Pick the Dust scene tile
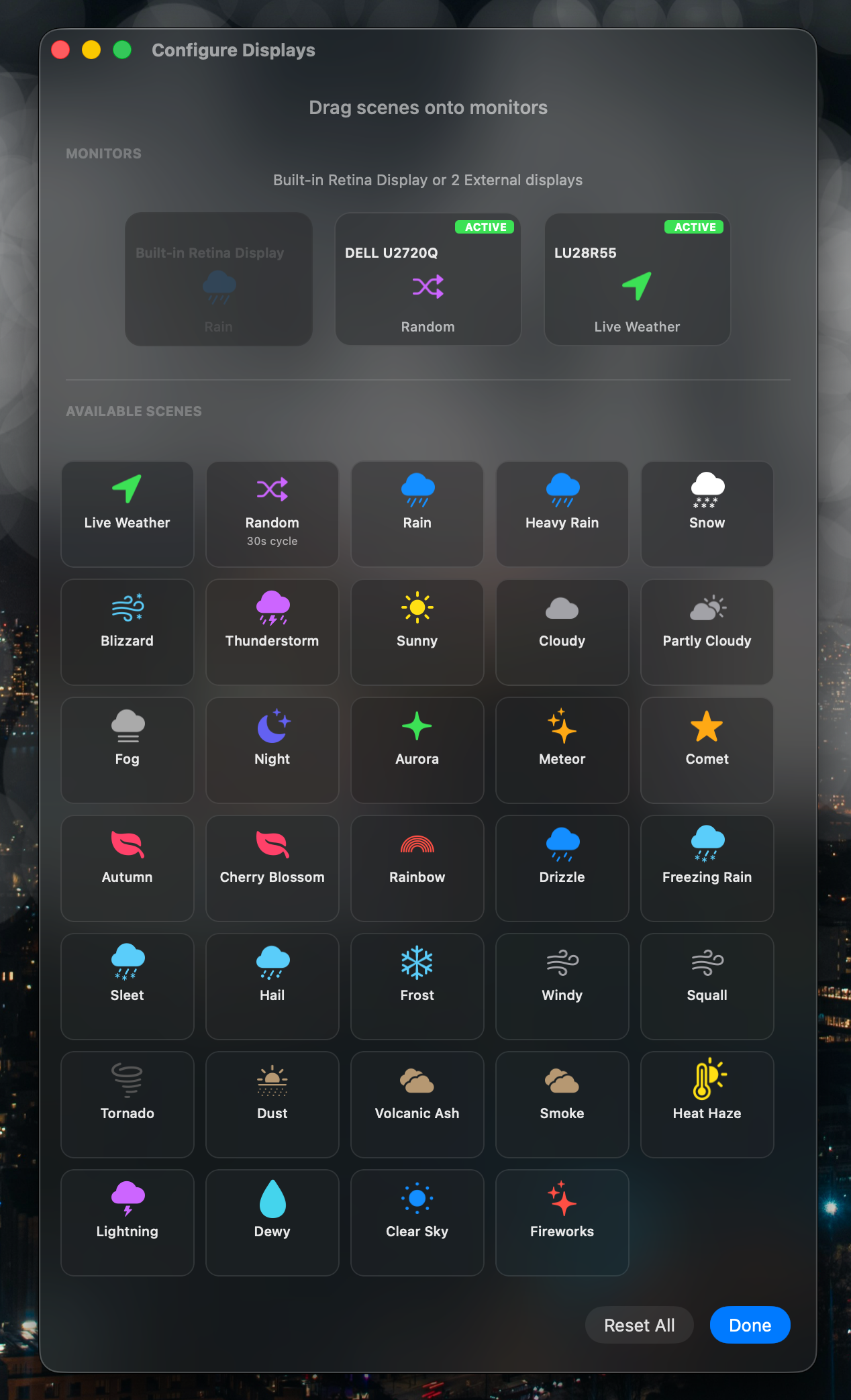The height and width of the screenshot is (1400, 851). 272,1105
